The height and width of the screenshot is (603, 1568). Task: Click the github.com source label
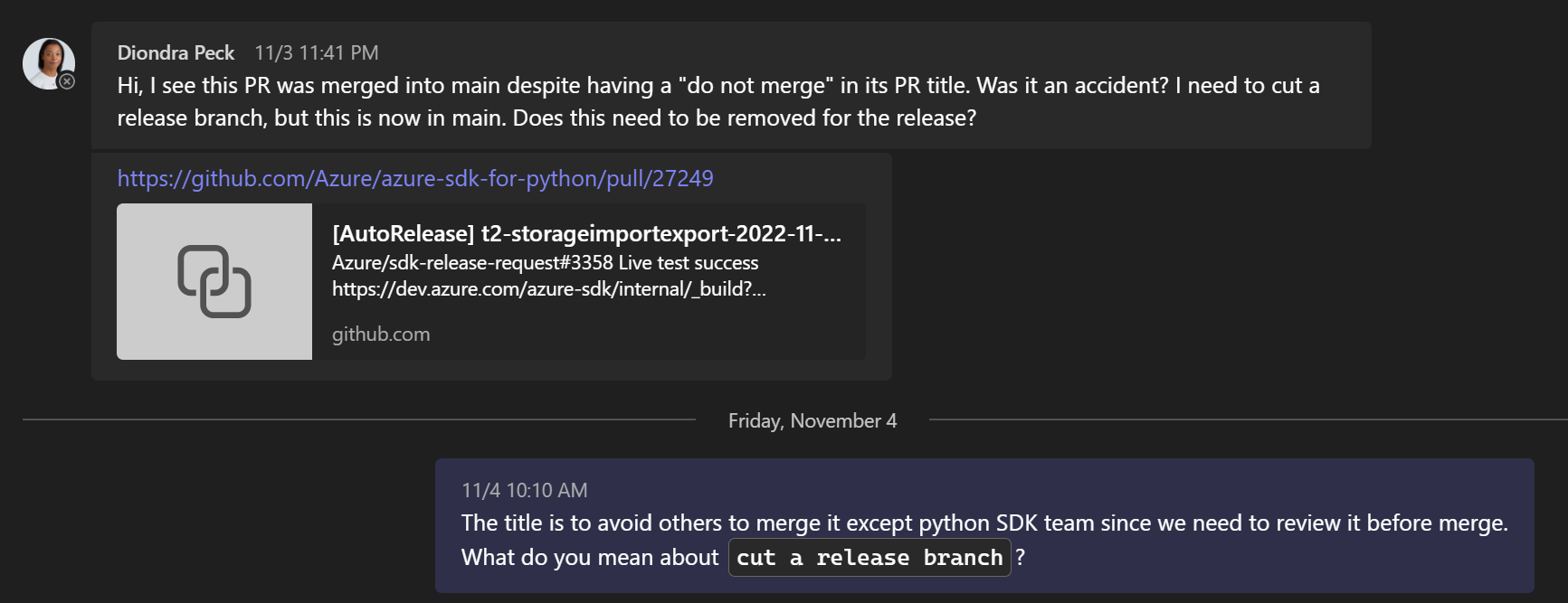click(x=380, y=334)
